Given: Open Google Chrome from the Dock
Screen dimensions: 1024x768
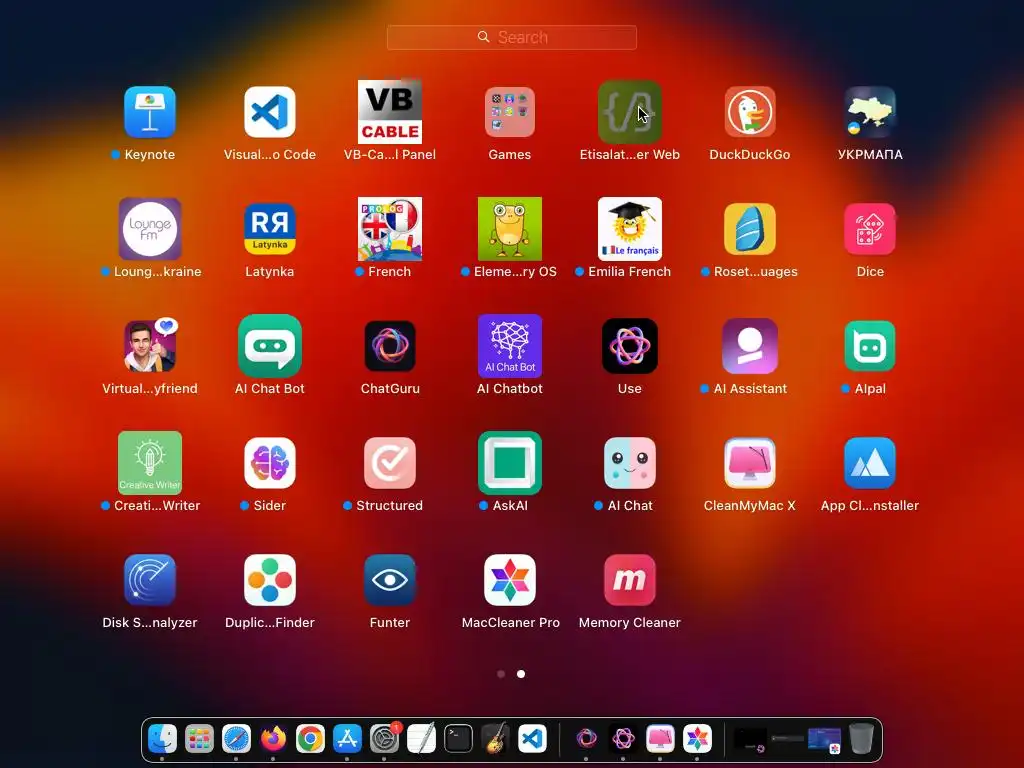Looking at the screenshot, I should pyautogui.click(x=310, y=739).
